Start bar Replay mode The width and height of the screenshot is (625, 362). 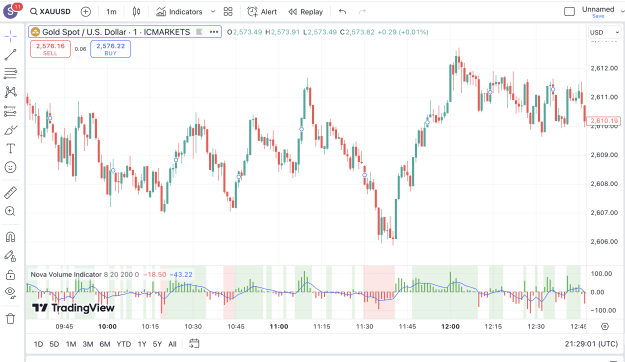pyautogui.click(x=306, y=12)
